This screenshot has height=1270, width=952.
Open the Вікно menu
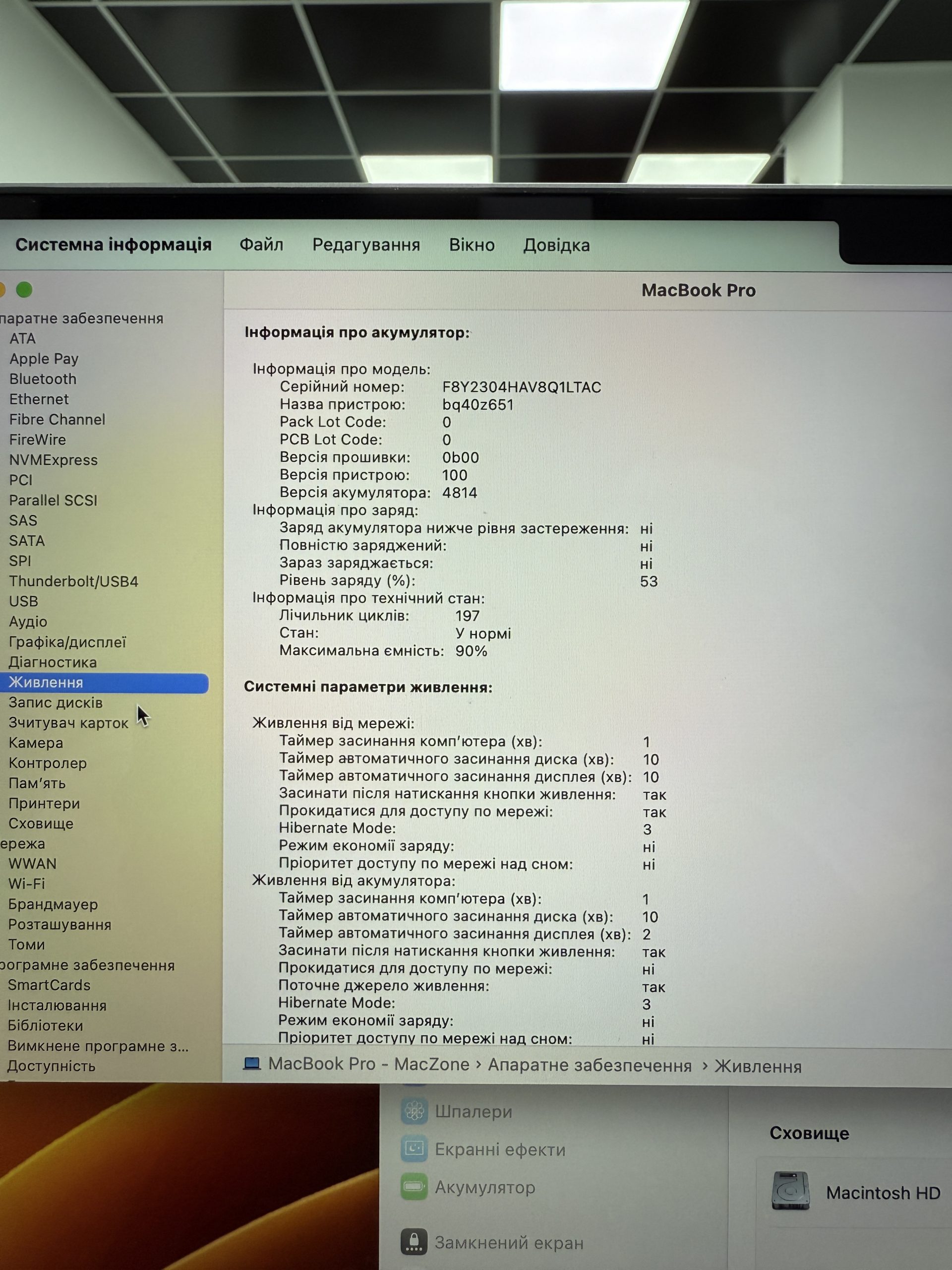(x=472, y=245)
